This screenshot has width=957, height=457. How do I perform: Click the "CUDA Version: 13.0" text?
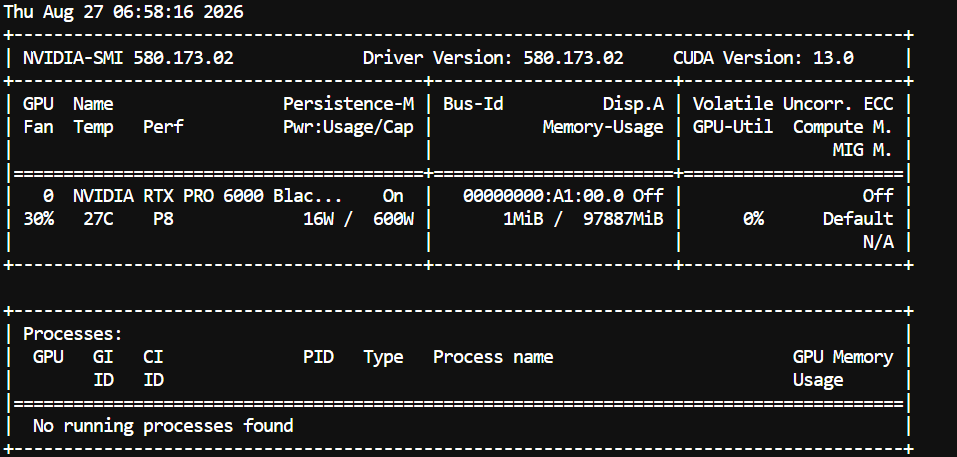[x=764, y=58]
